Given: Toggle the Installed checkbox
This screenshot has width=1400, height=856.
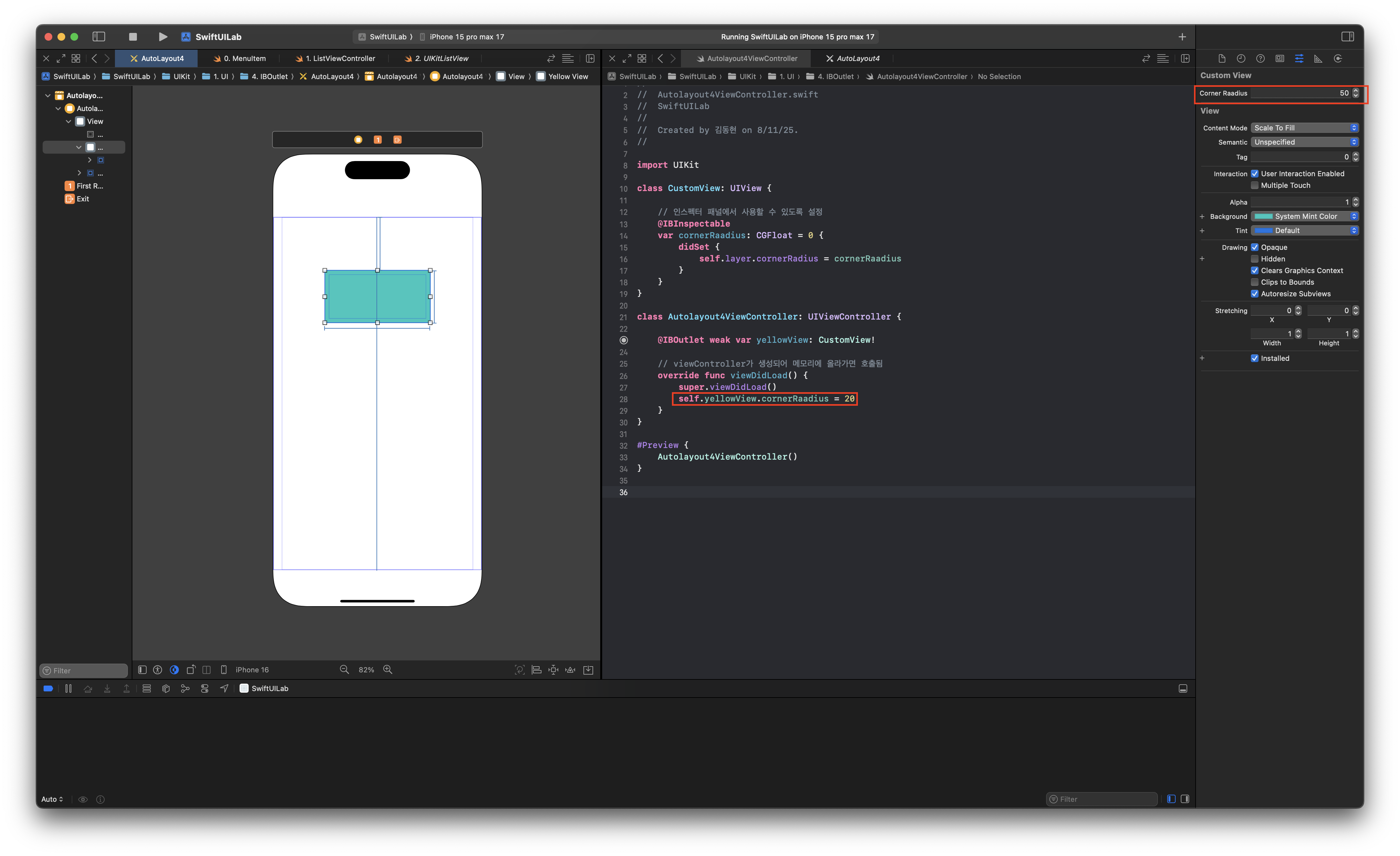Looking at the screenshot, I should pyautogui.click(x=1255, y=358).
